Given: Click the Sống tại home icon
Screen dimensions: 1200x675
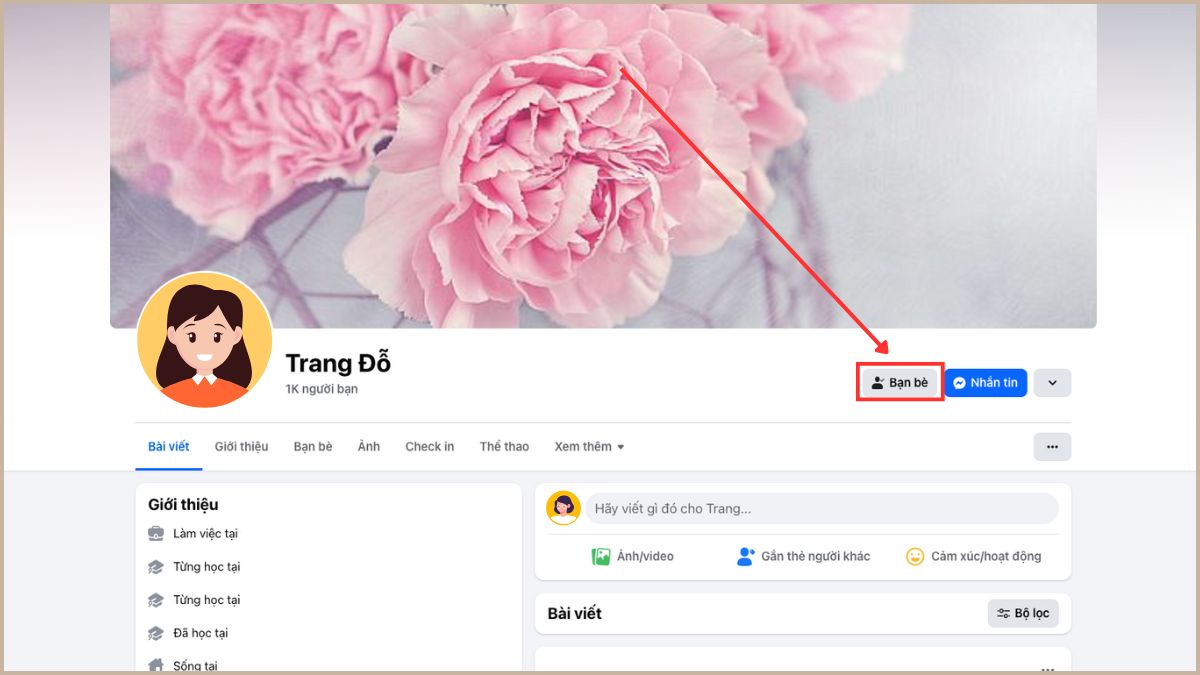Looking at the screenshot, I should [x=156, y=665].
